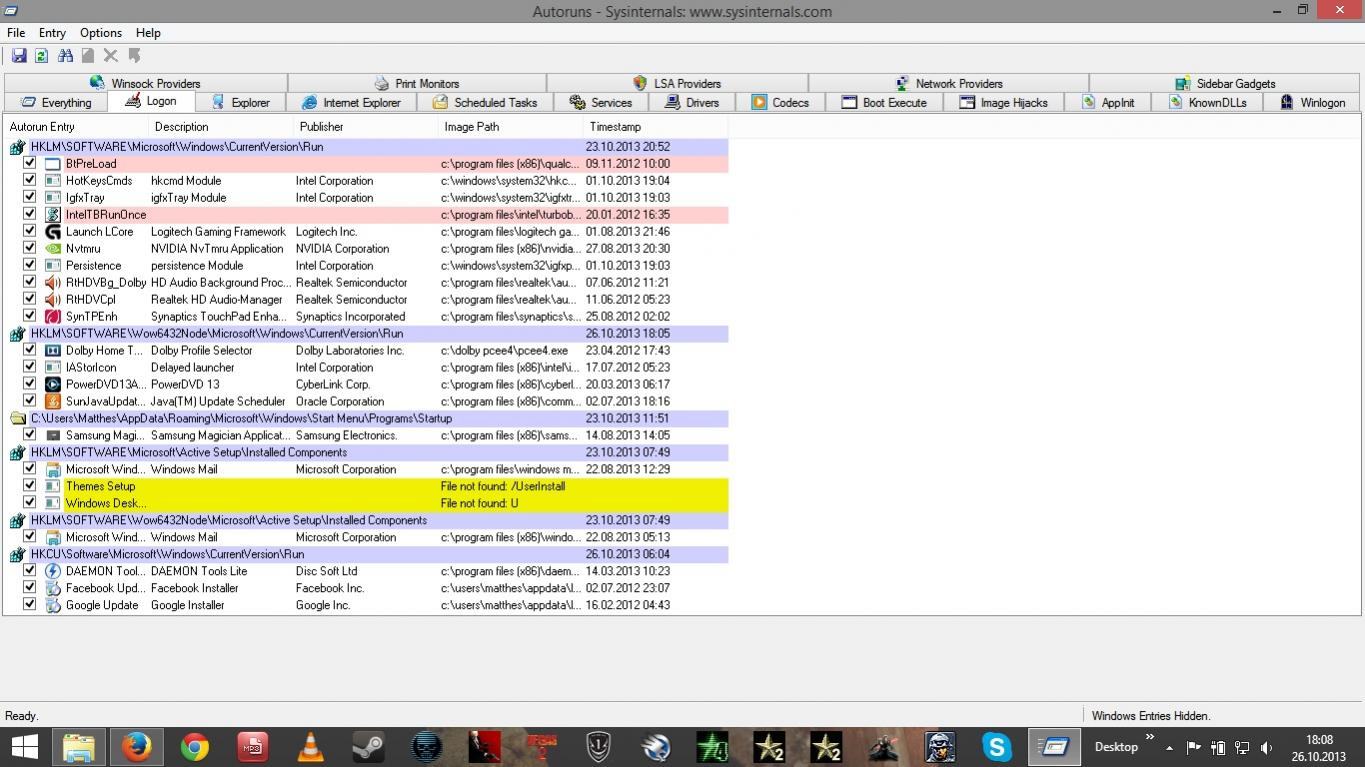Click the SynTPEnh Synaptics icon
Screen dimensions: 1365x767
click(x=53, y=317)
